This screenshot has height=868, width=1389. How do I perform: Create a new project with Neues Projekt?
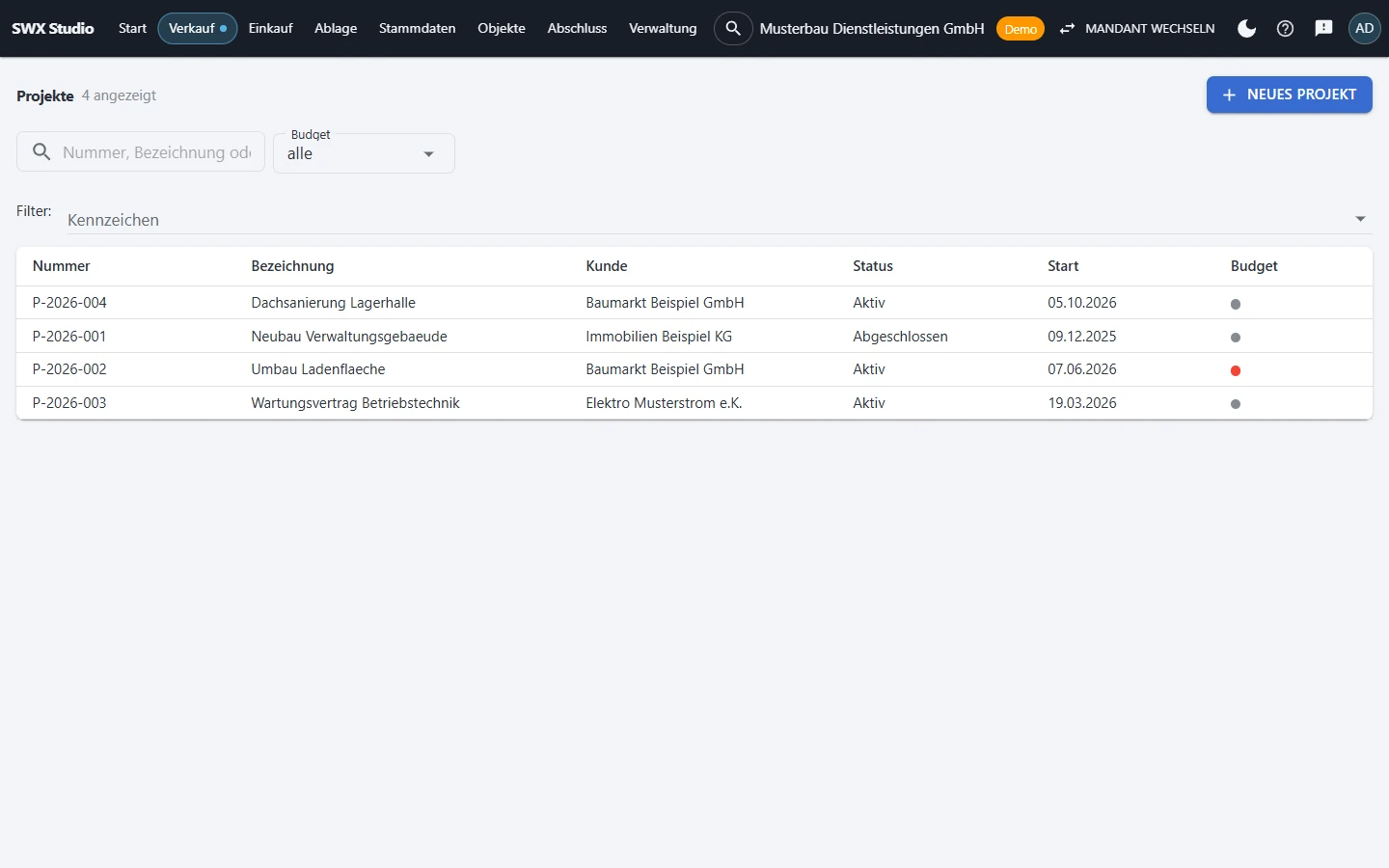click(1289, 95)
